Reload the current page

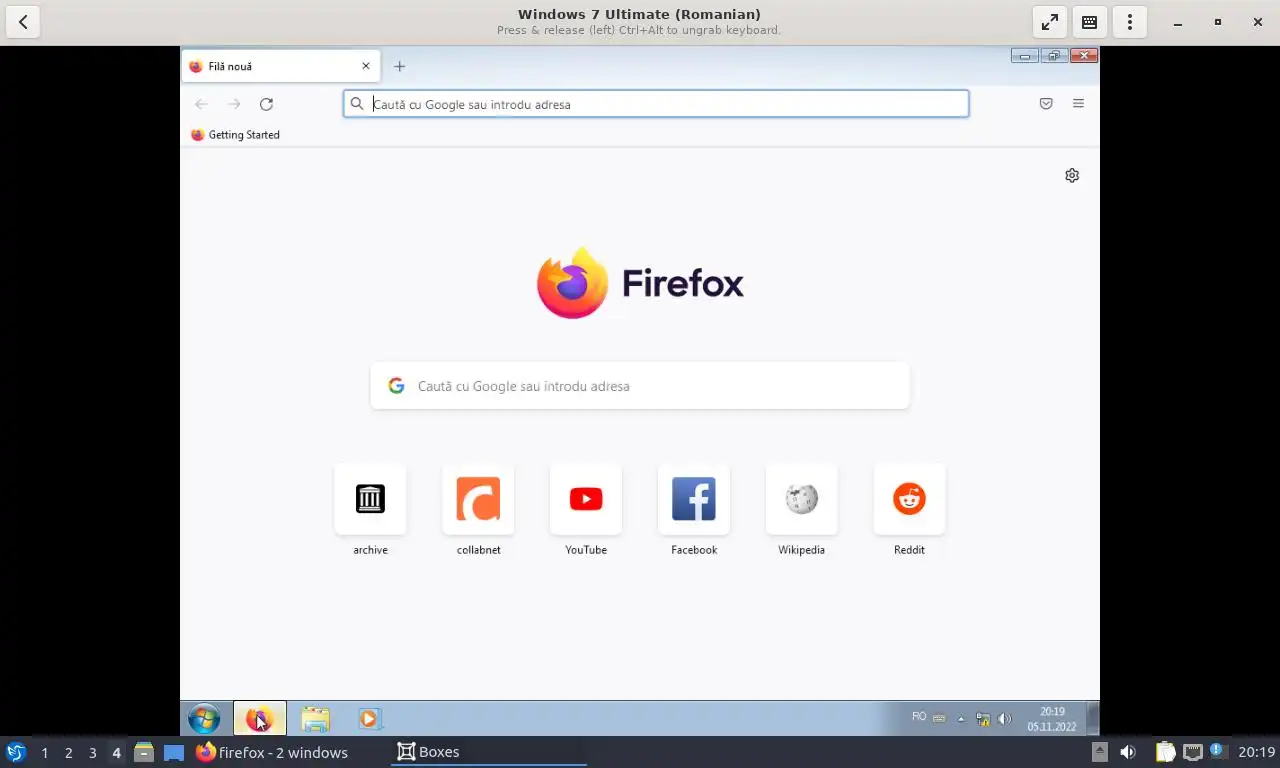[266, 104]
